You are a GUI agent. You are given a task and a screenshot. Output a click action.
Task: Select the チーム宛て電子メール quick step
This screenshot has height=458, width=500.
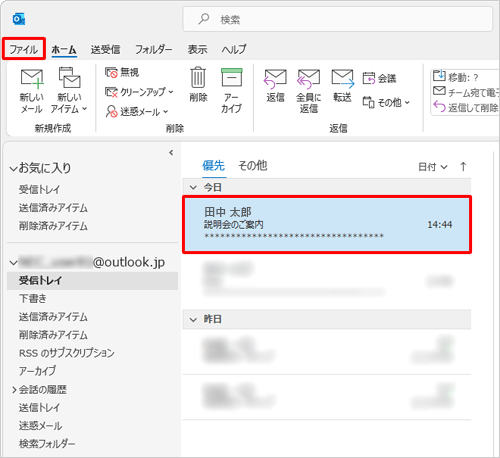pyautogui.click(x=465, y=92)
